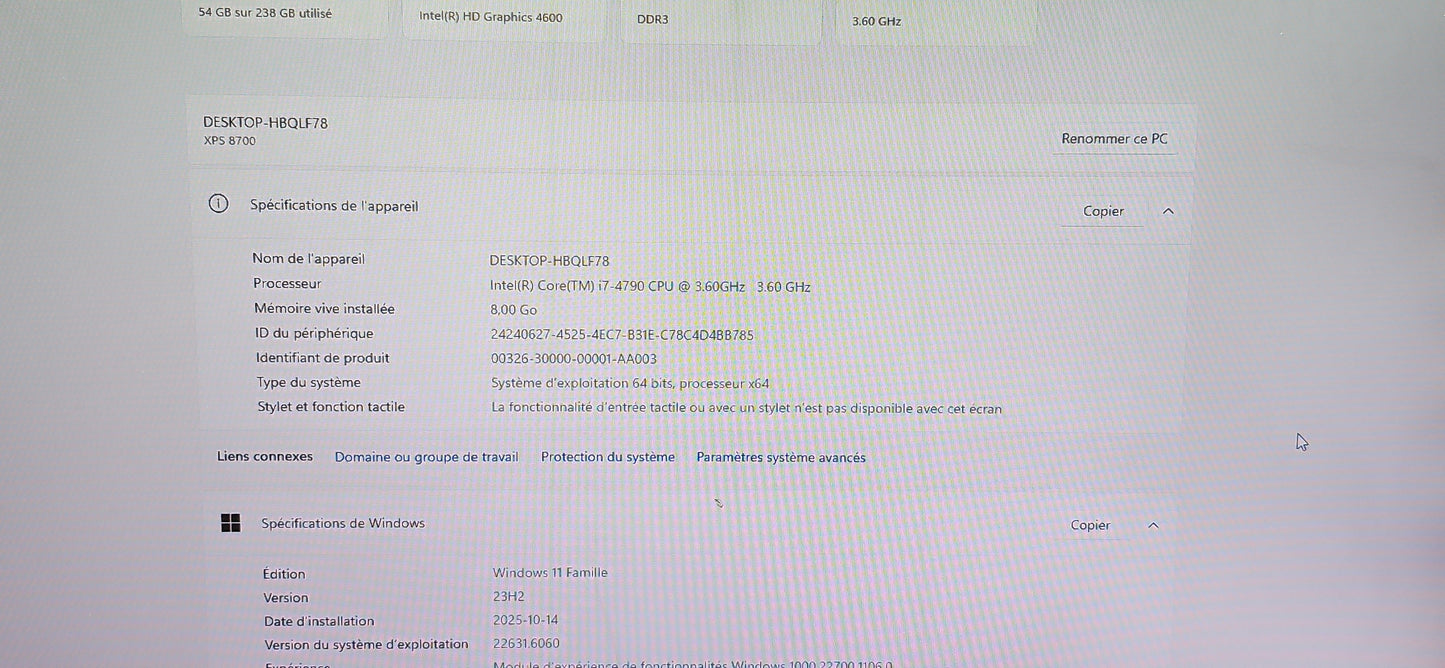Copy Windows specs with the lower Copier button
Image resolution: width=1445 pixels, height=668 pixels.
pyautogui.click(x=1090, y=525)
